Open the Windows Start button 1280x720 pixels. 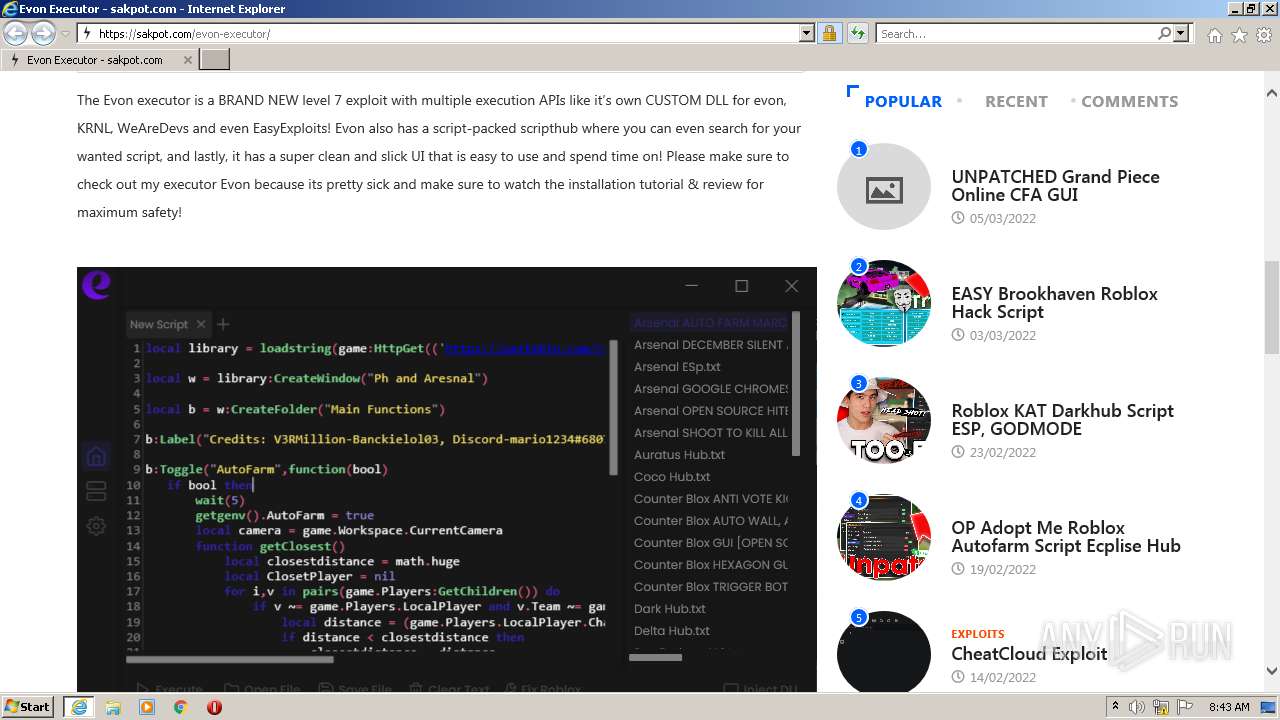(27, 707)
